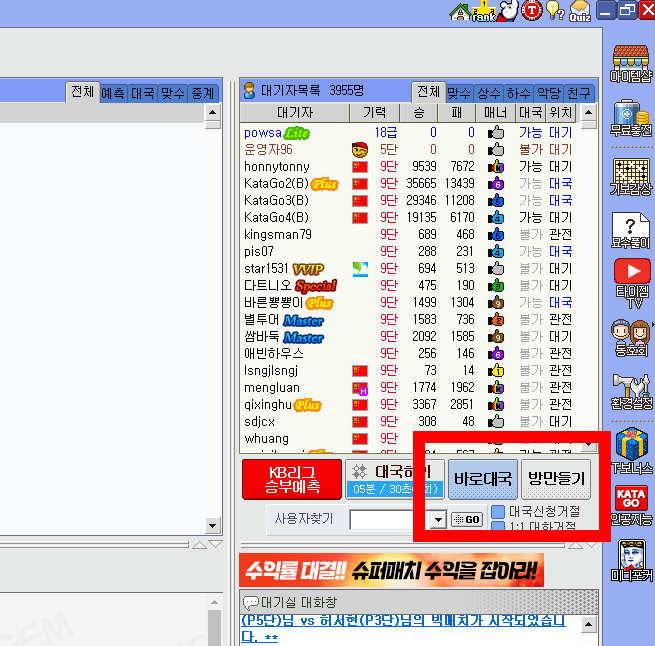The width and height of the screenshot is (655, 646).
Task: Click the waiting list scrollbar up arrow
Action: tap(589, 112)
